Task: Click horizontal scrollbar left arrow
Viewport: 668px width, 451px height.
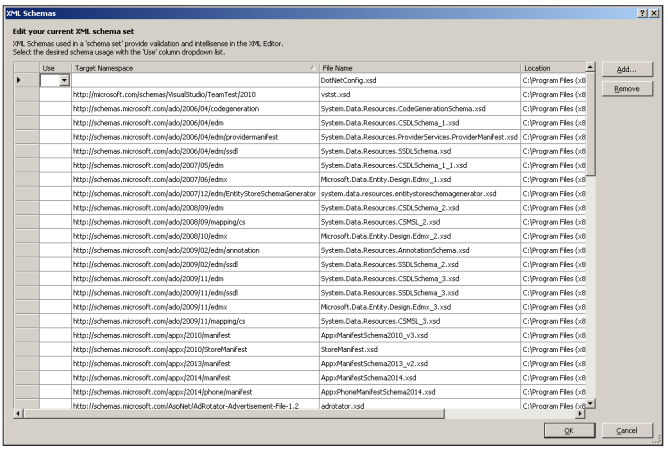Action: click(18, 413)
